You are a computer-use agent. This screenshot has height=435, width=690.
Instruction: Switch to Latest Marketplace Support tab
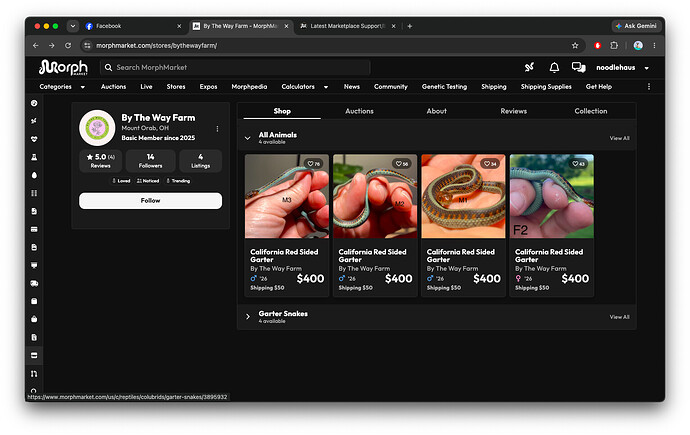346,26
